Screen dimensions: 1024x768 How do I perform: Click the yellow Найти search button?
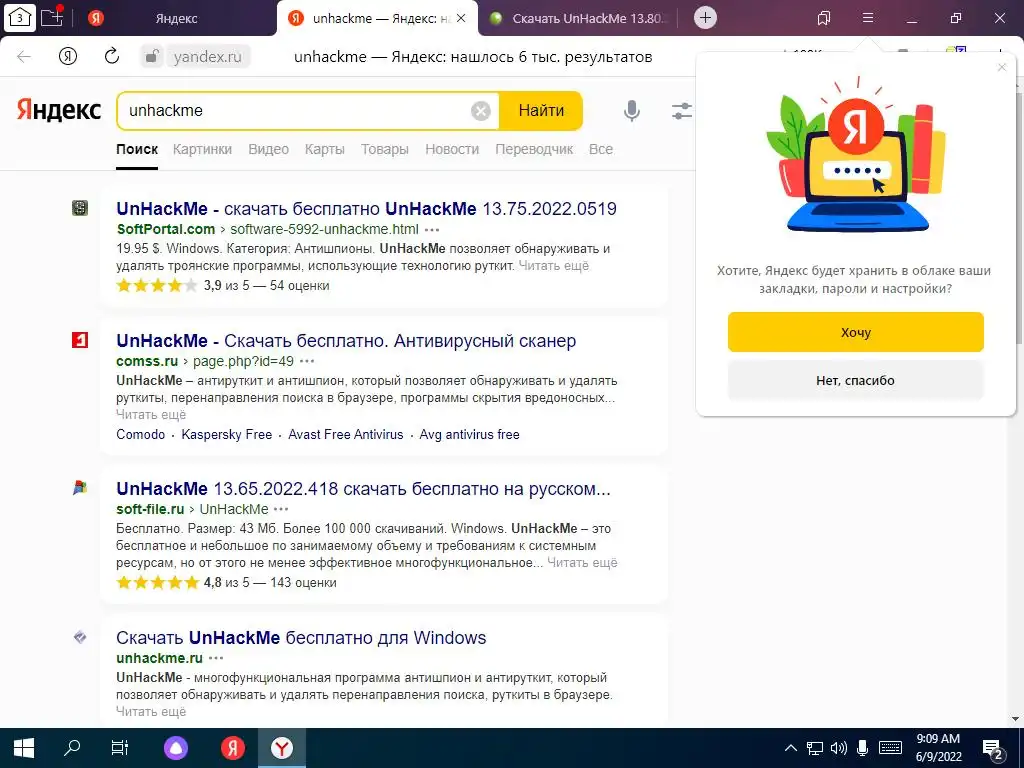click(x=541, y=111)
